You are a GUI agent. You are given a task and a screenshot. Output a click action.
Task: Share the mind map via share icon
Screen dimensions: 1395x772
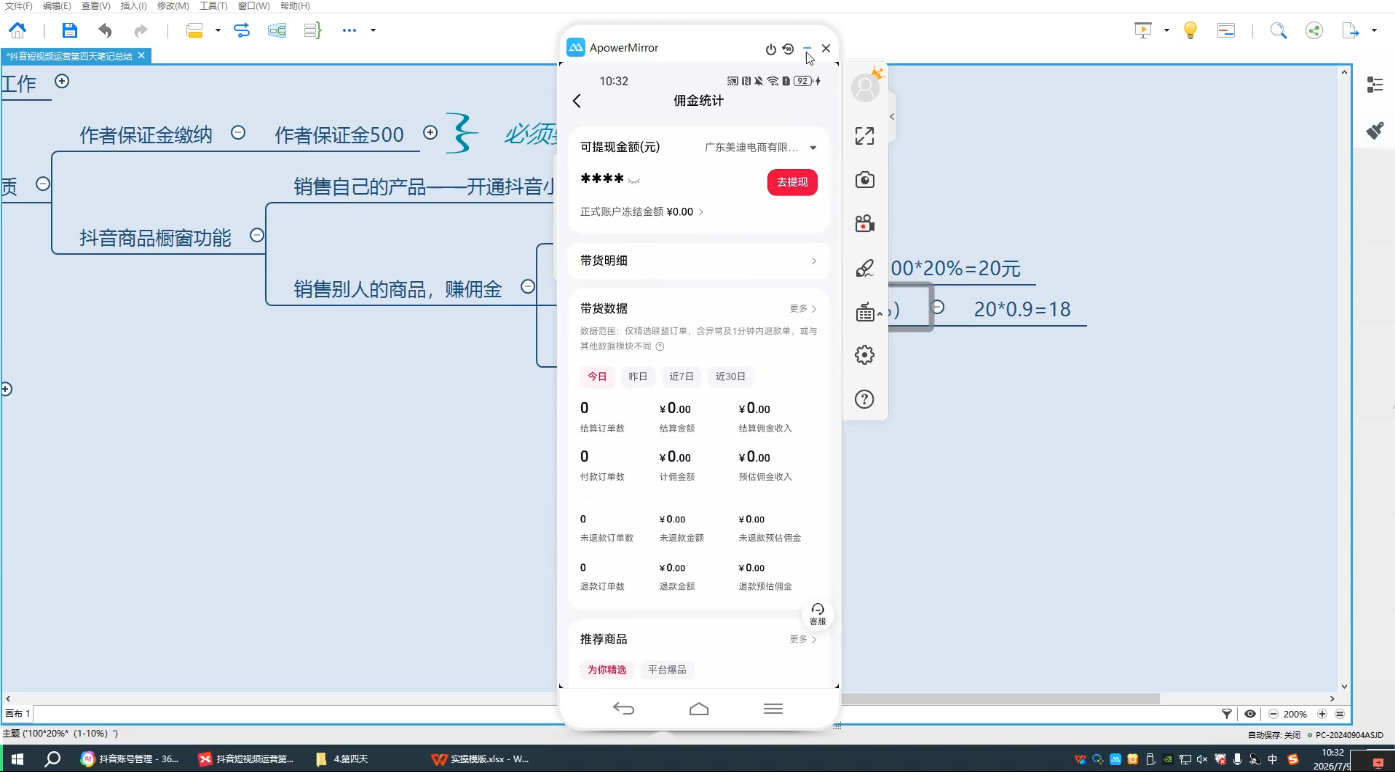pos(1314,30)
